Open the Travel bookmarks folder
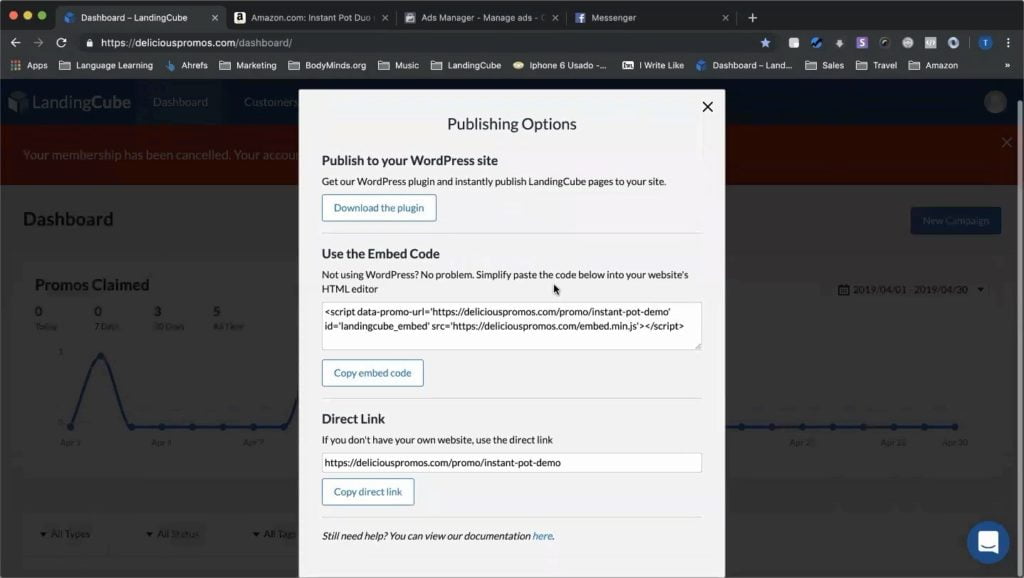 876,65
